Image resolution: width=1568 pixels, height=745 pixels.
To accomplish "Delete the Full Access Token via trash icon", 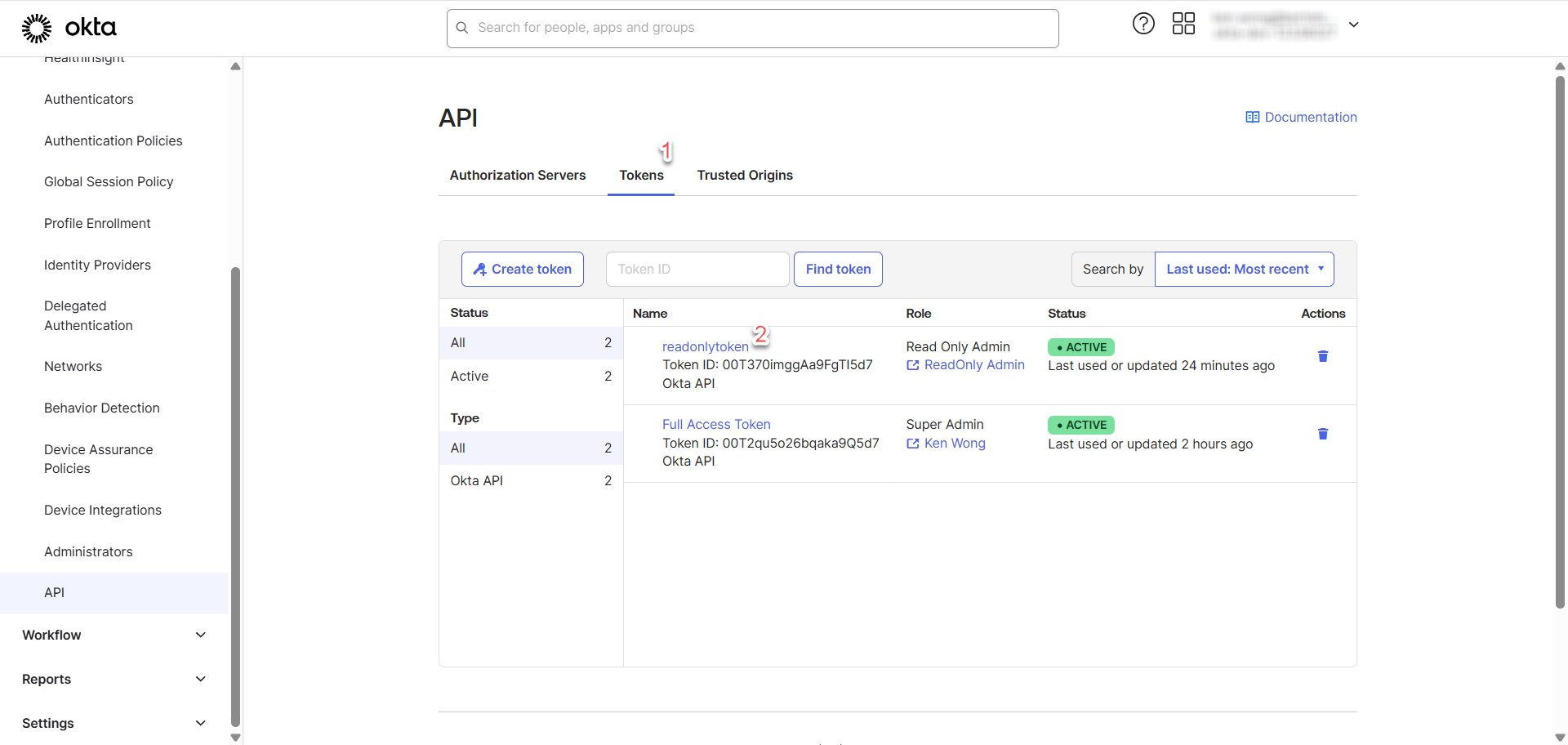I will click(1323, 434).
